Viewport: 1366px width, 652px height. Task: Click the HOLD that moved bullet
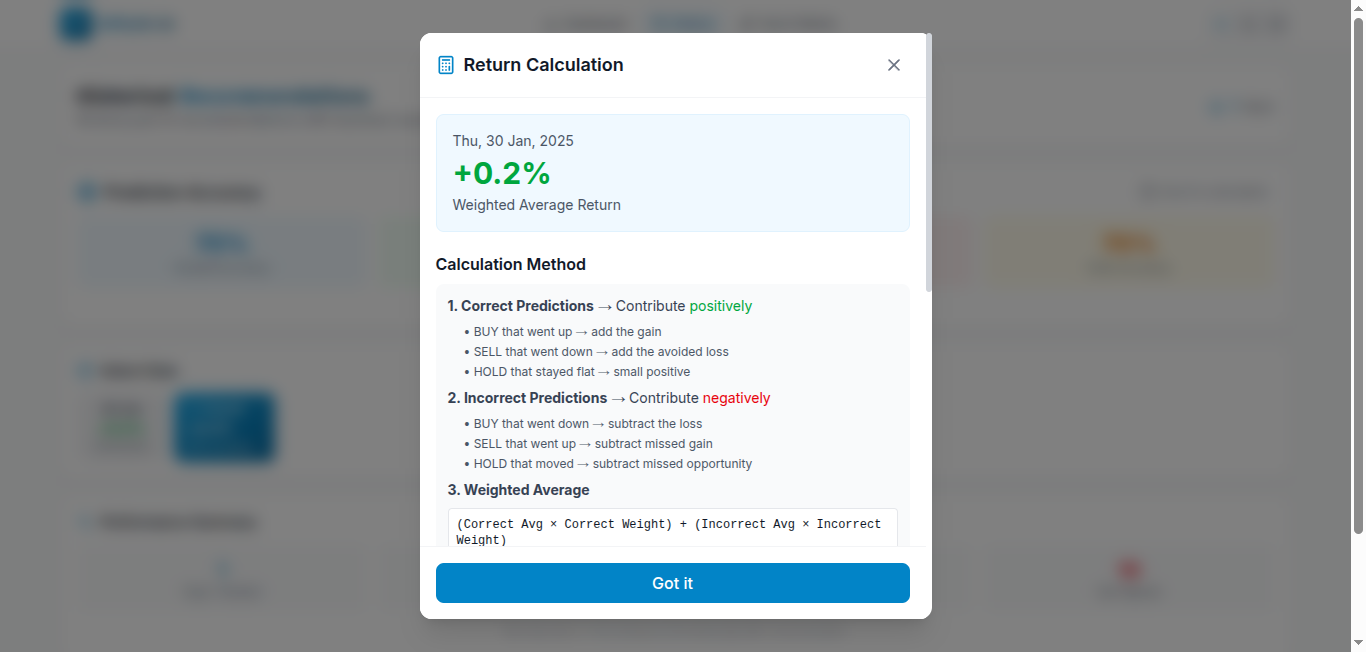(x=612, y=464)
